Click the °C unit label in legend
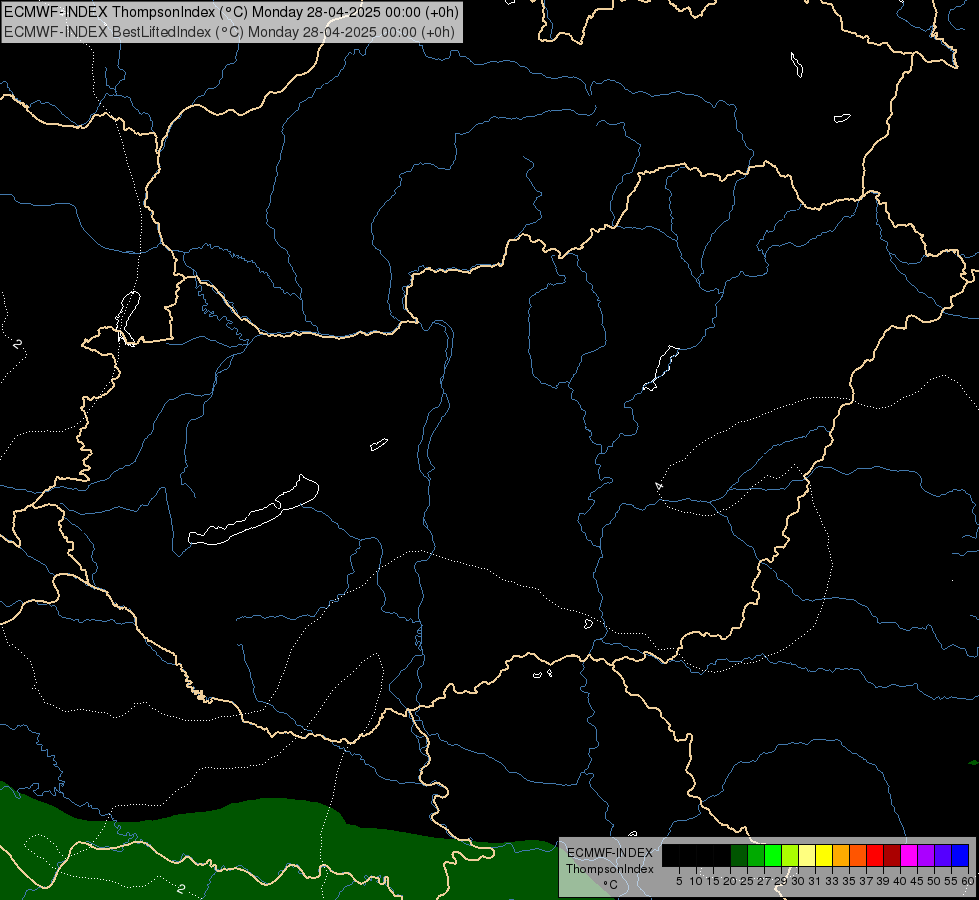 point(610,885)
